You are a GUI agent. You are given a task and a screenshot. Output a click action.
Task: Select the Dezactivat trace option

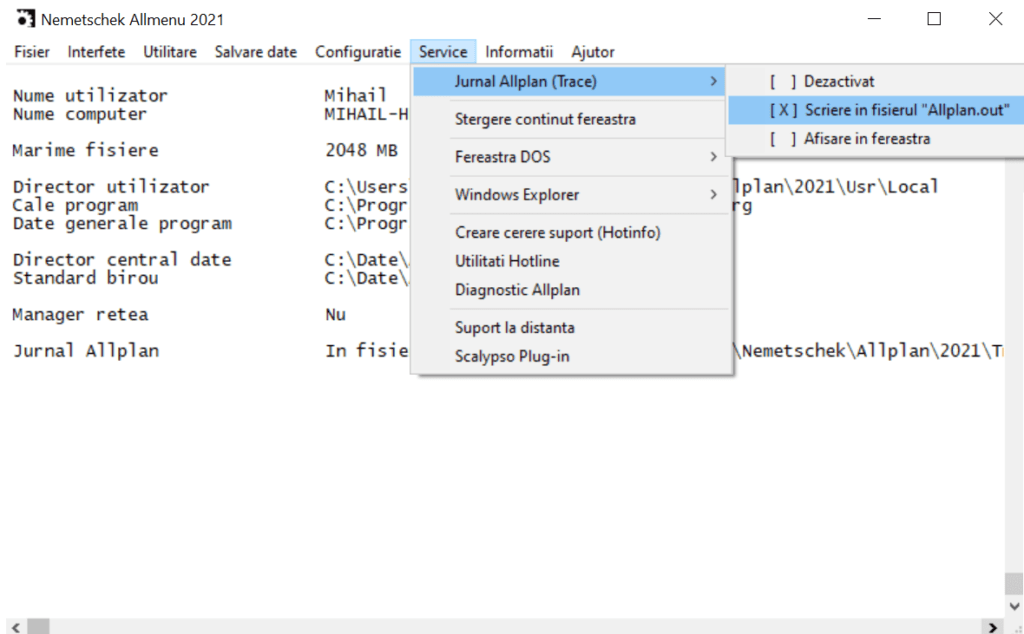(876, 82)
